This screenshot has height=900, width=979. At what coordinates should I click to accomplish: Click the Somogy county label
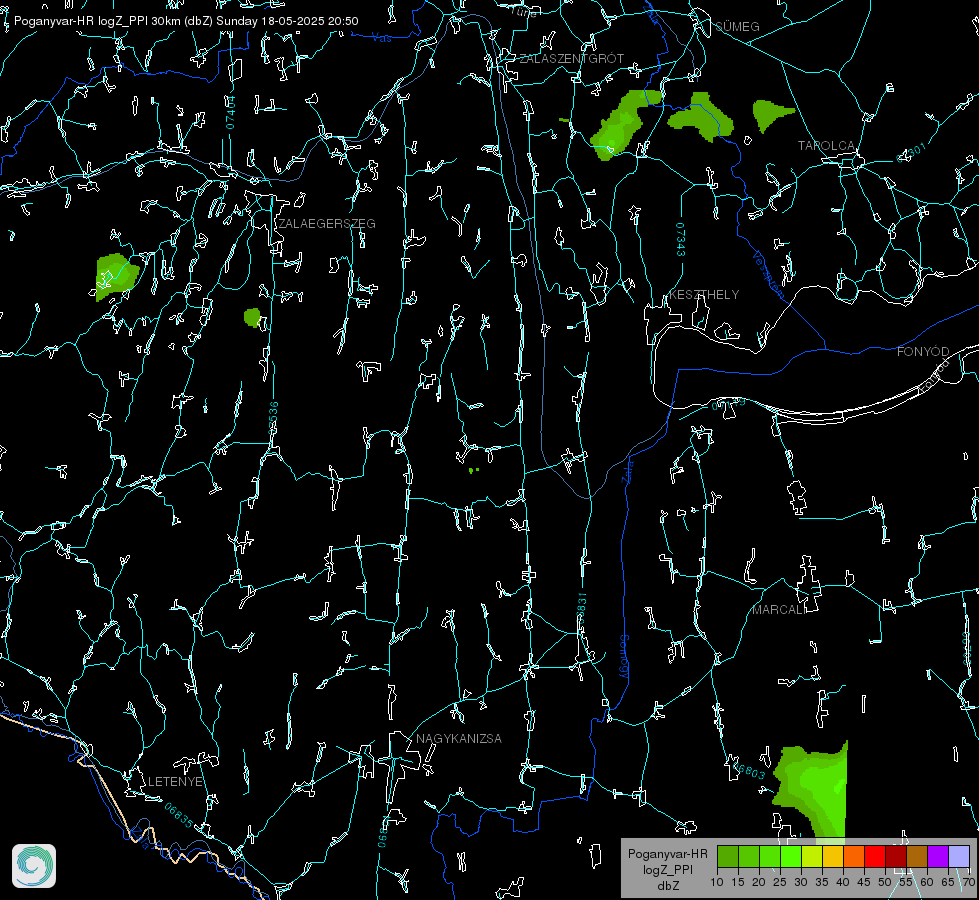pos(624,658)
